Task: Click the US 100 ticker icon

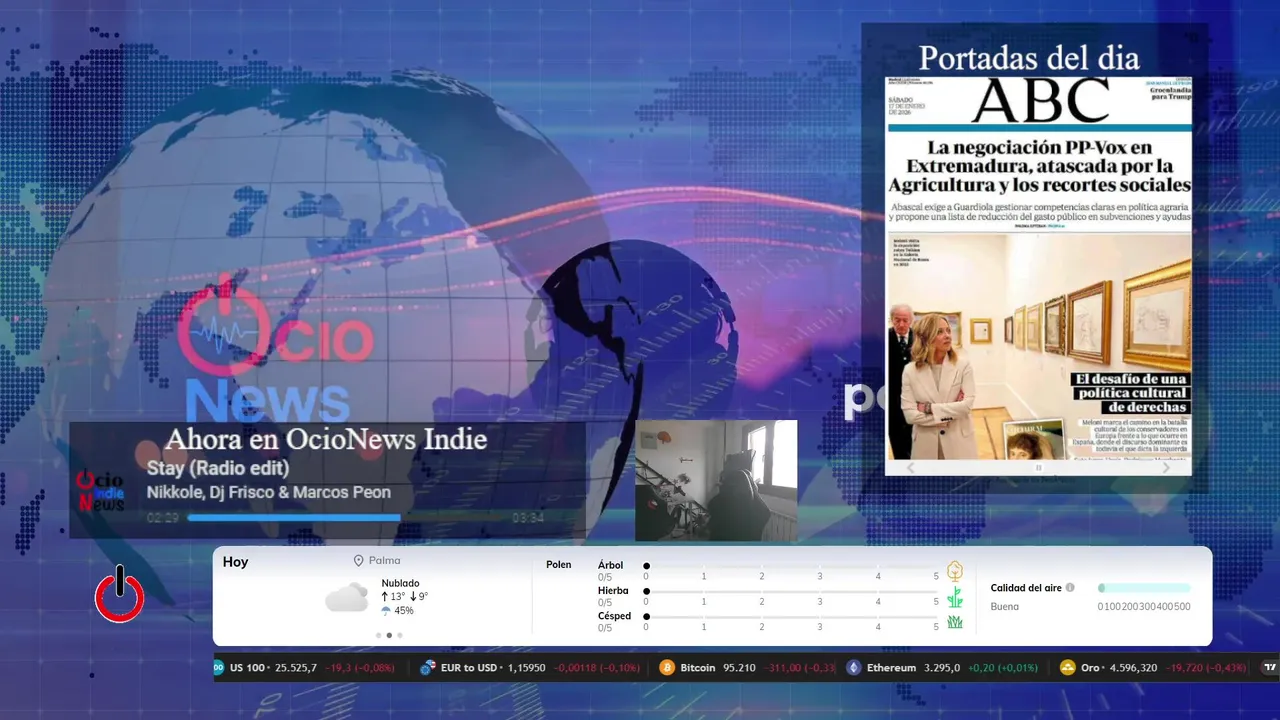Action: (219, 668)
